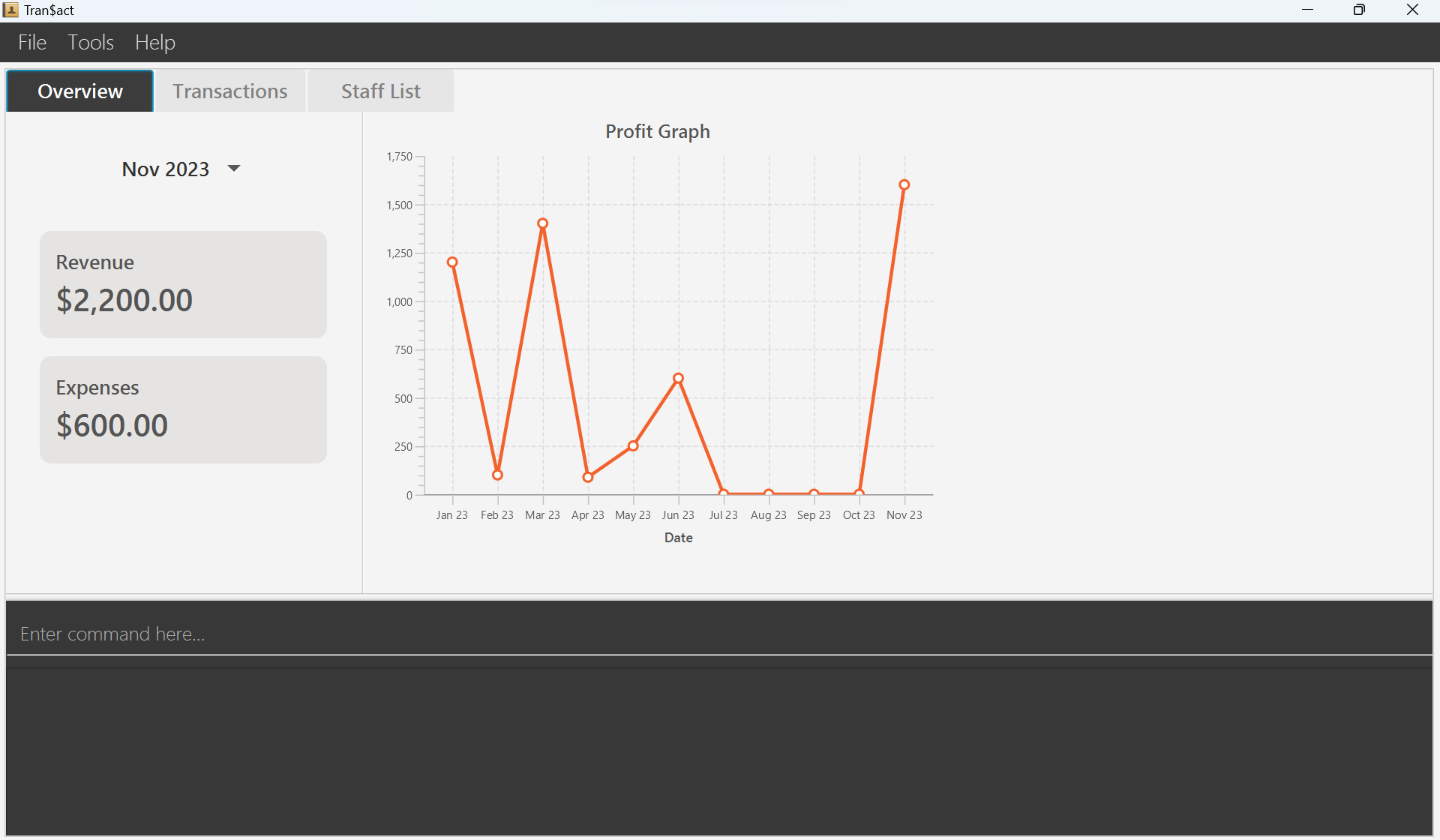Select the Overview tab
The image size is (1440, 840).
[80, 91]
